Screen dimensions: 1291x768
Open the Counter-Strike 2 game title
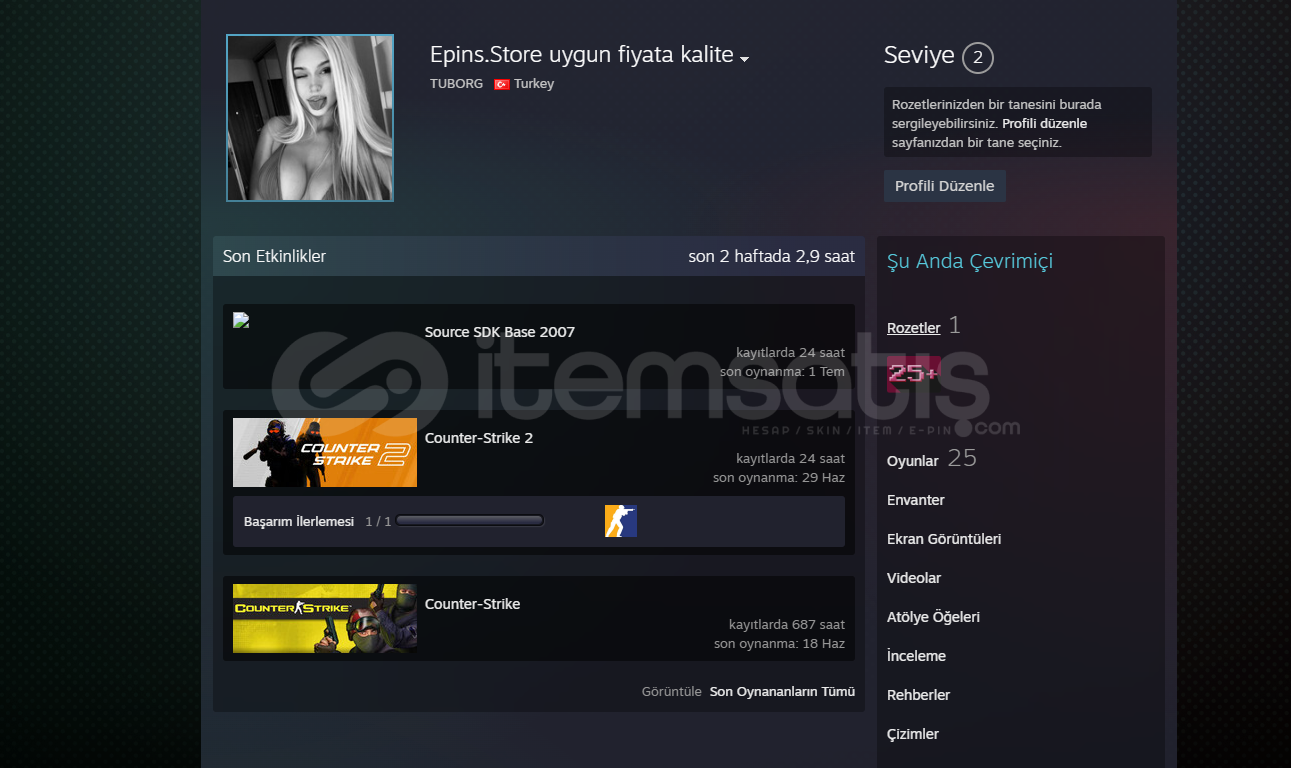click(479, 438)
